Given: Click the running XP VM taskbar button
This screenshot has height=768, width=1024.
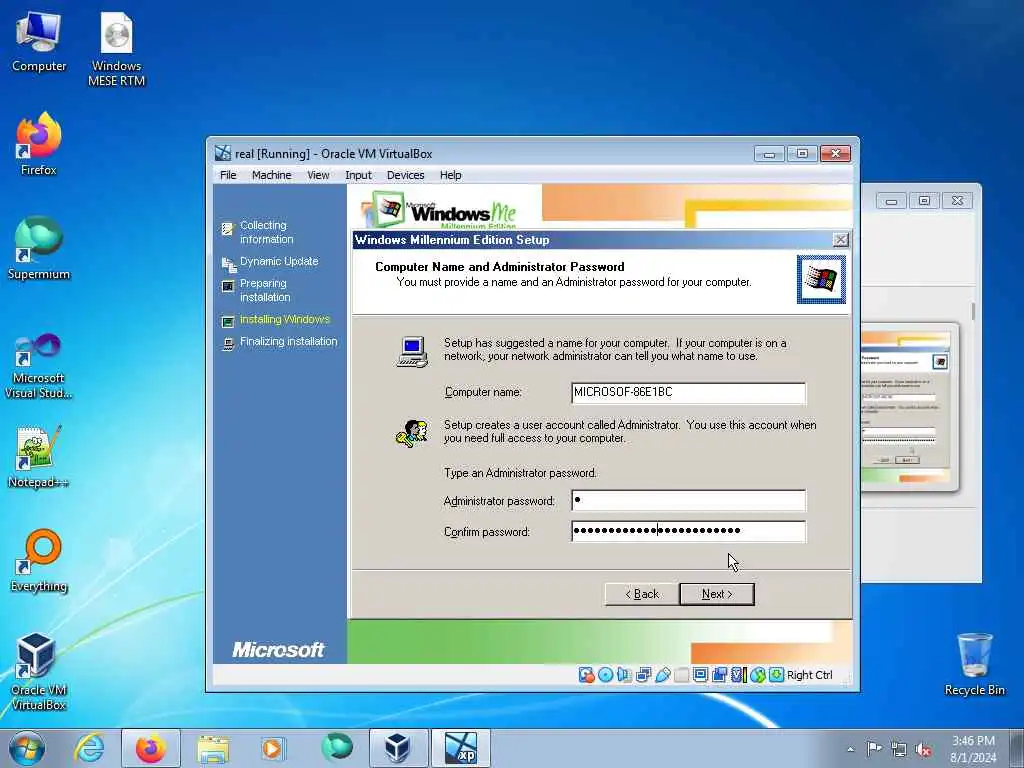Looking at the screenshot, I should click(x=460, y=748).
